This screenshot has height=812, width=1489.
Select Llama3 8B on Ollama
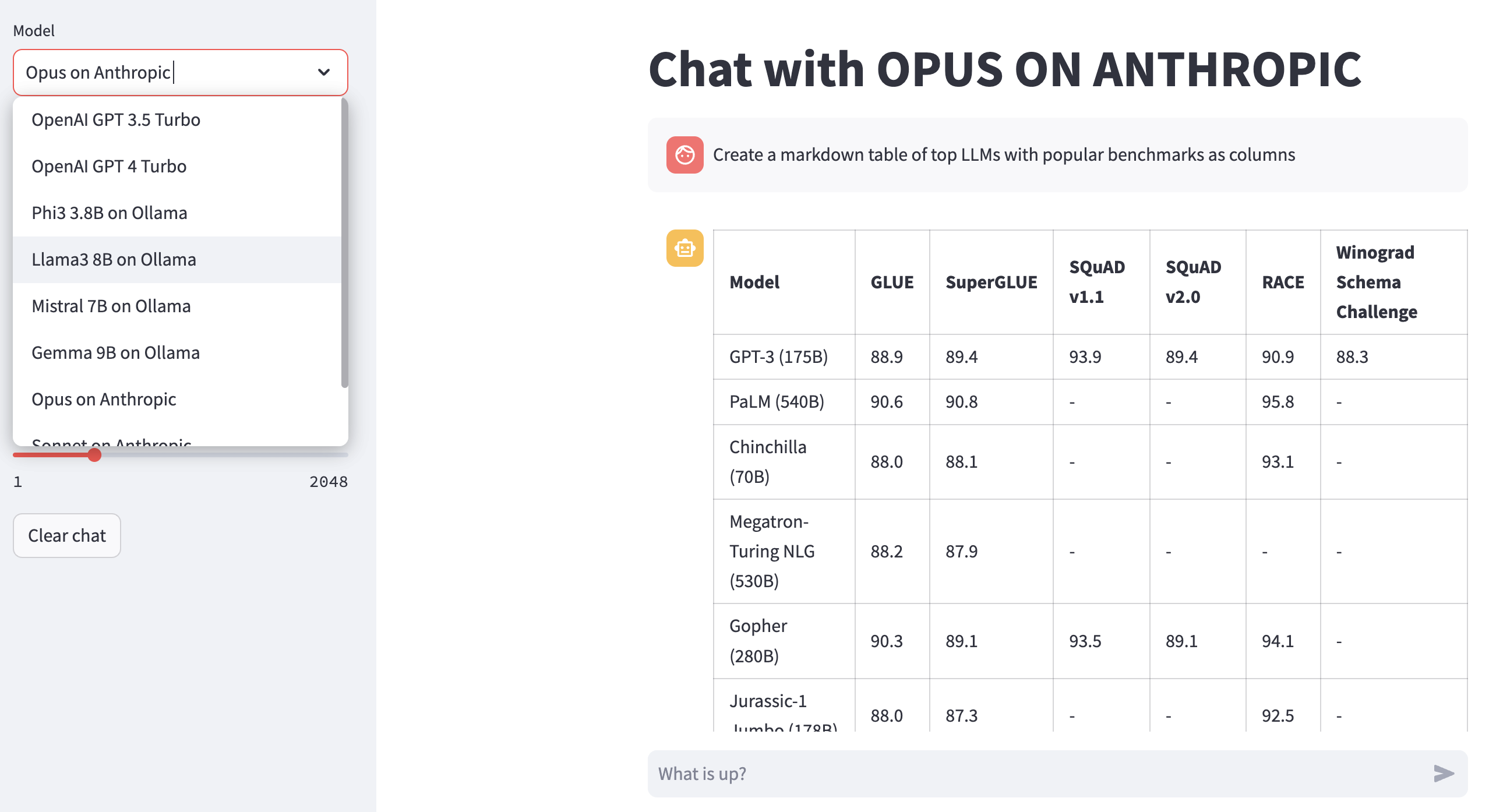click(114, 260)
